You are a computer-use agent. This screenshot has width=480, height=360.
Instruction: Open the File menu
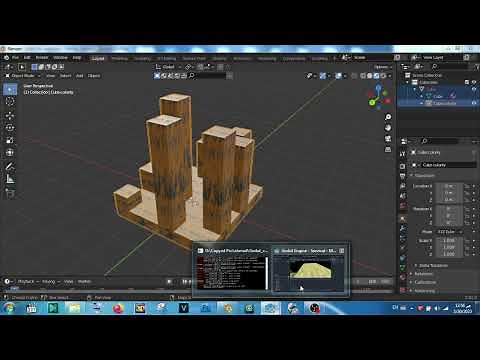coord(15,58)
